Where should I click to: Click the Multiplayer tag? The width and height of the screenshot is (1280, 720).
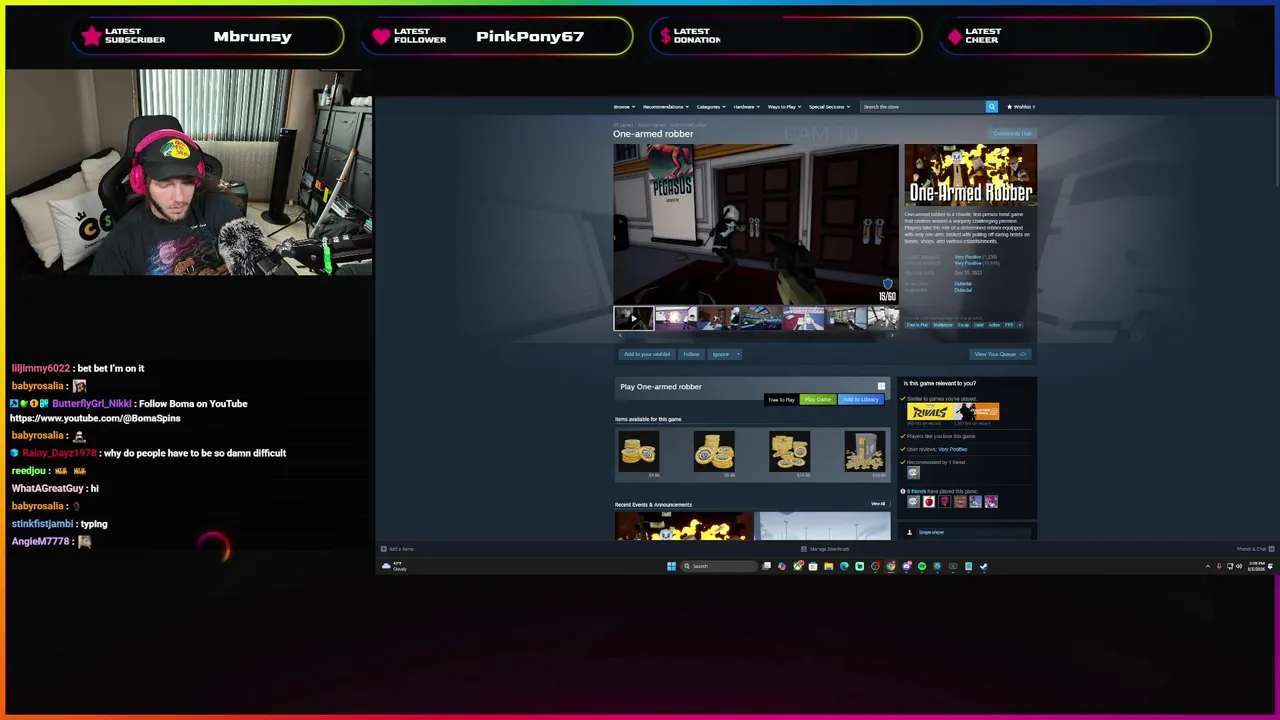click(943, 325)
